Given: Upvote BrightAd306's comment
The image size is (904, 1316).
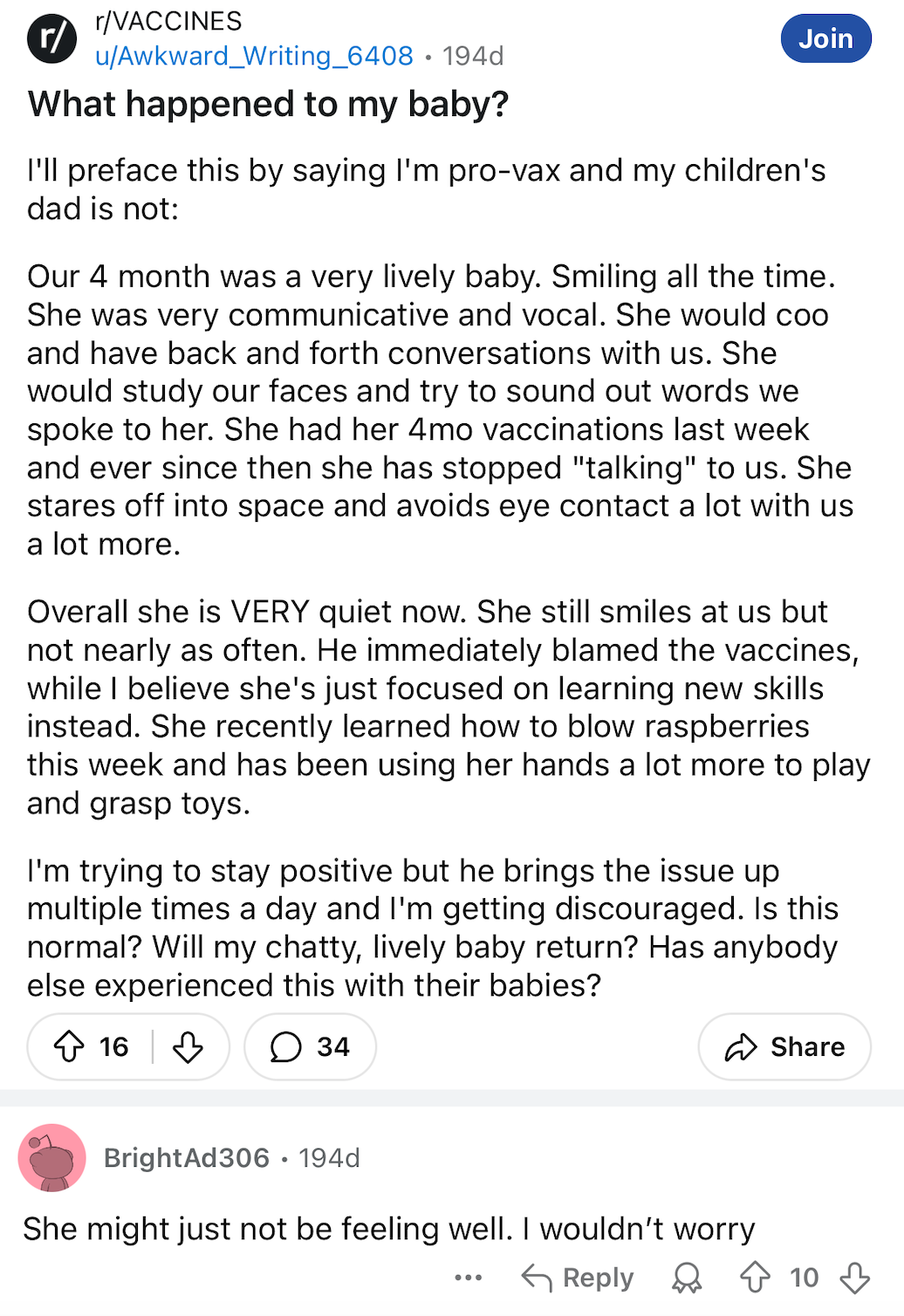Looking at the screenshot, I should (755, 1278).
